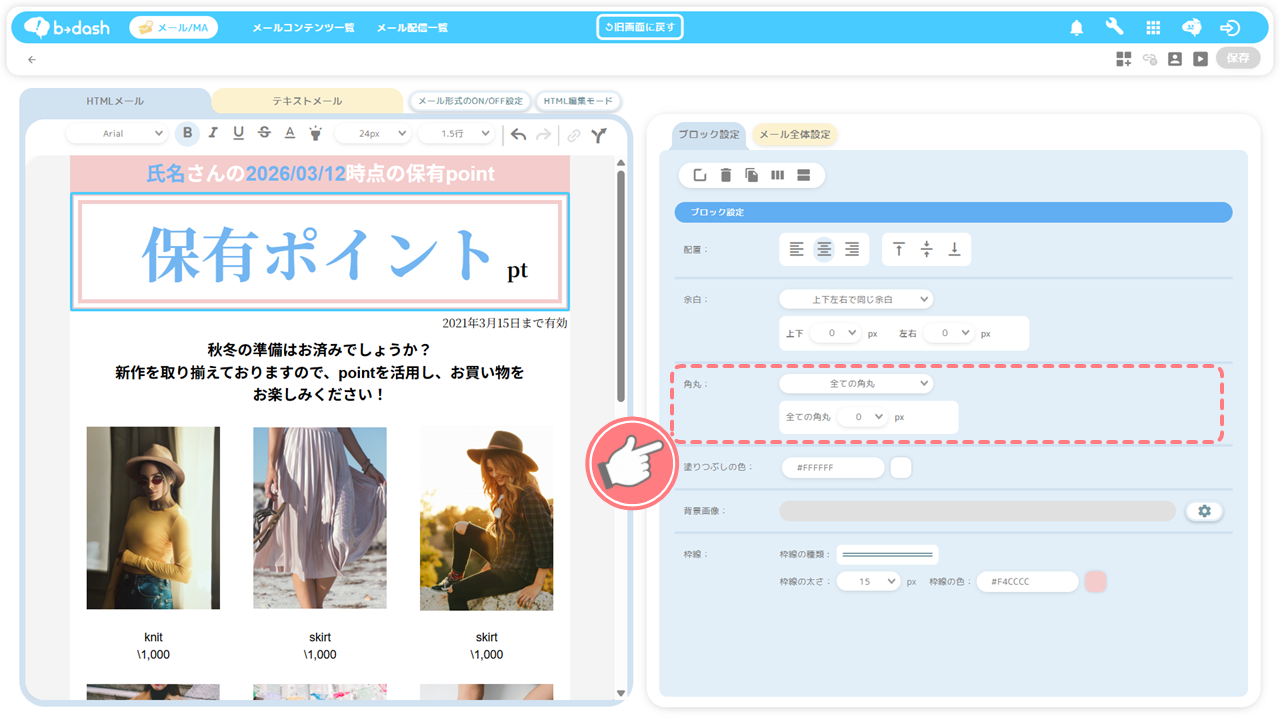Click the 旧画面に戻す button

(x=640, y=27)
